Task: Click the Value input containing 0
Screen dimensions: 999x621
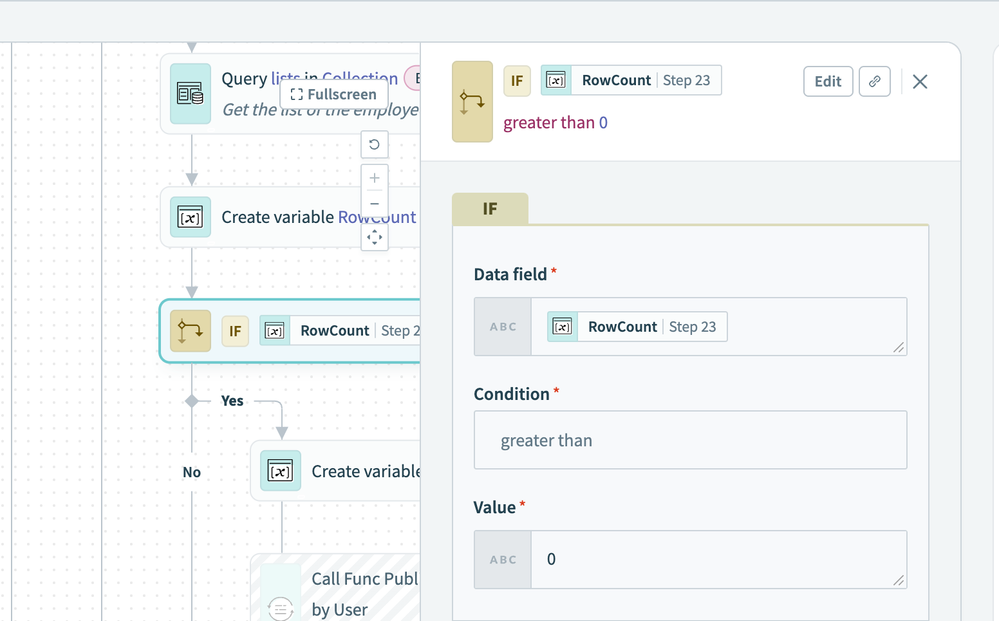Action: click(715, 560)
